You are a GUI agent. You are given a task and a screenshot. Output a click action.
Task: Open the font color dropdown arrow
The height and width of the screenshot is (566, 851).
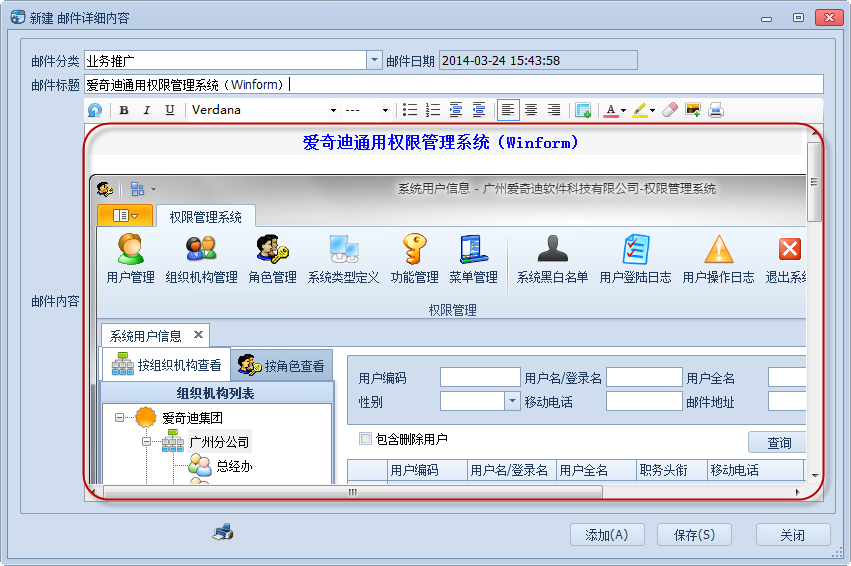coord(624,111)
